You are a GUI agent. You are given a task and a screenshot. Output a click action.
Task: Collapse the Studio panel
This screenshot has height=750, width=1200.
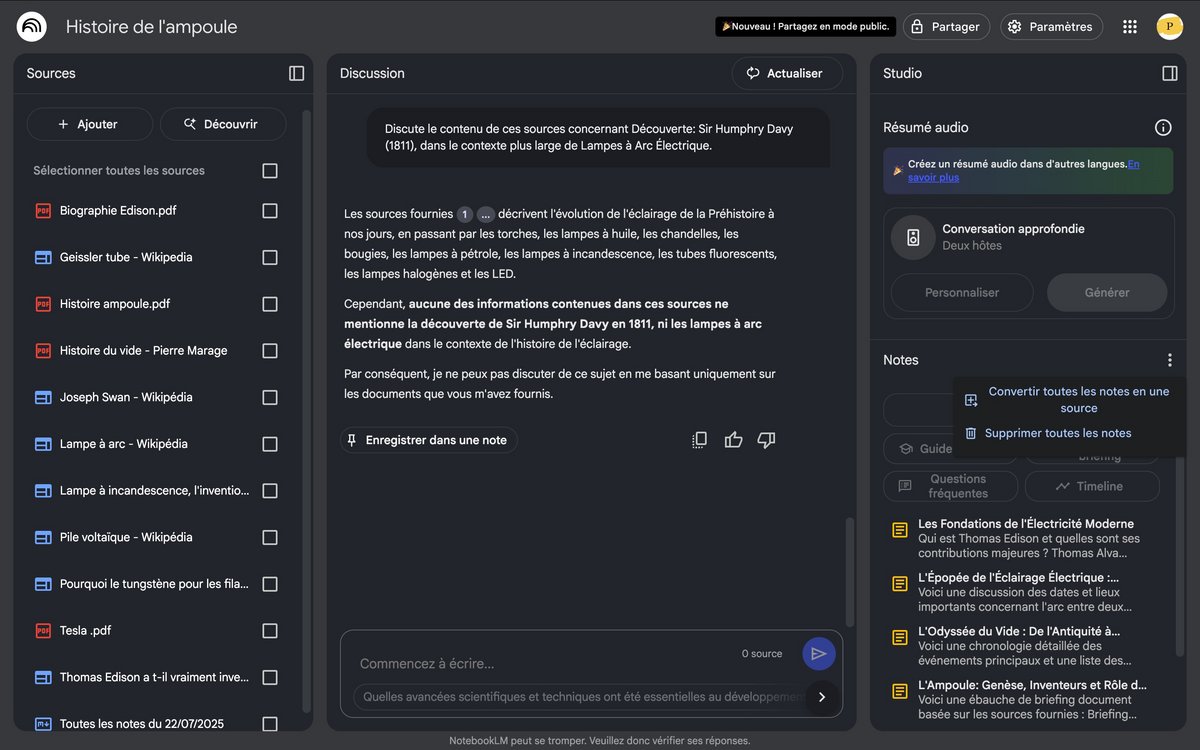(x=1170, y=73)
